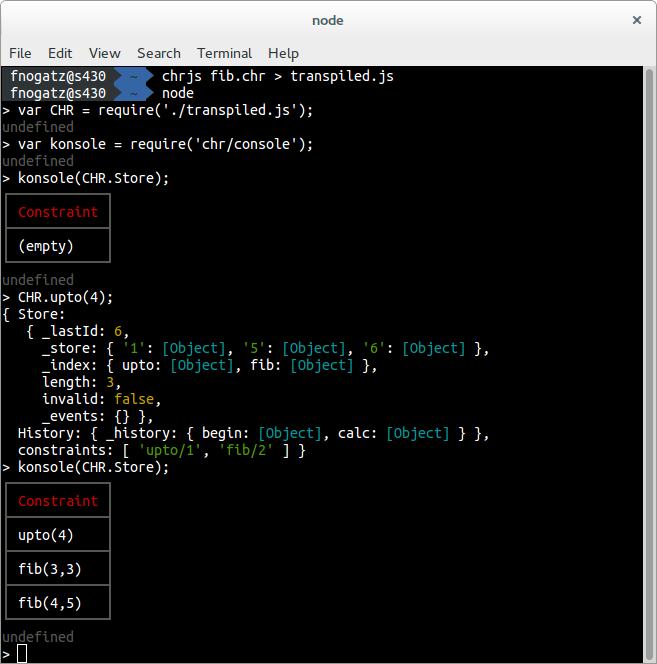This screenshot has height=664, width=657.
Task: Close the node terminal window
Action: click(636, 20)
